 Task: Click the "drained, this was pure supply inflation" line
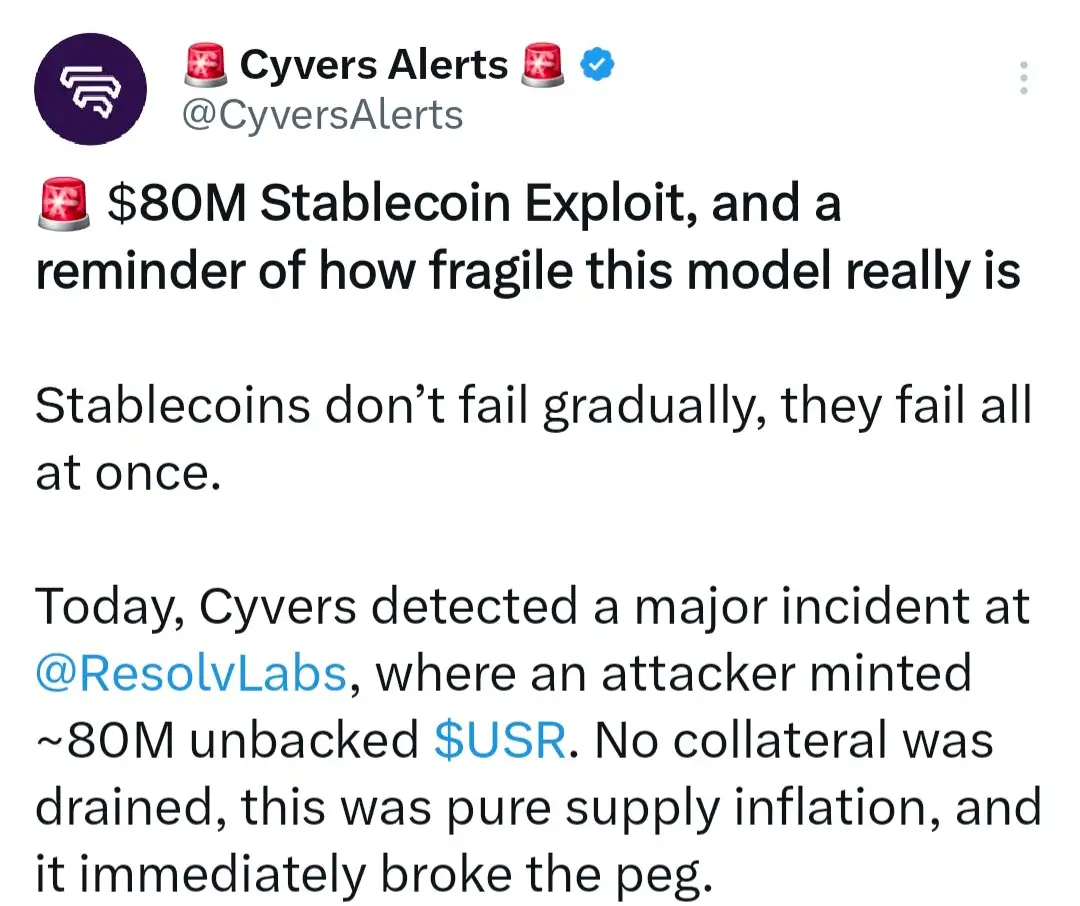(537, 806)
